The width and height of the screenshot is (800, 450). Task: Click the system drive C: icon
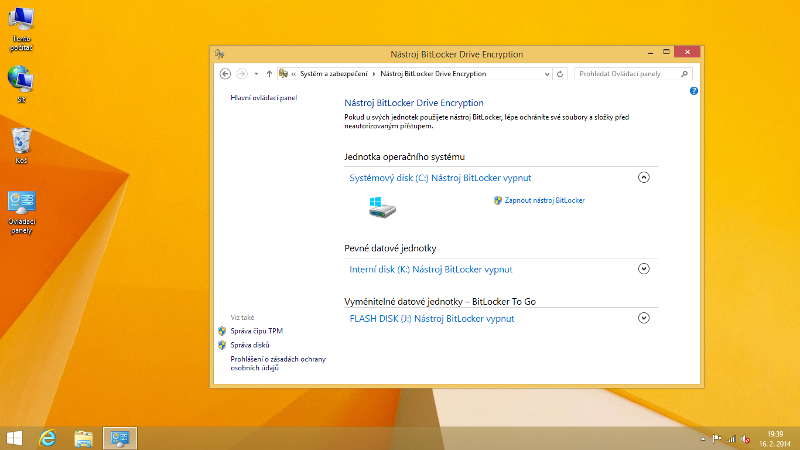[x=381, y=207]
